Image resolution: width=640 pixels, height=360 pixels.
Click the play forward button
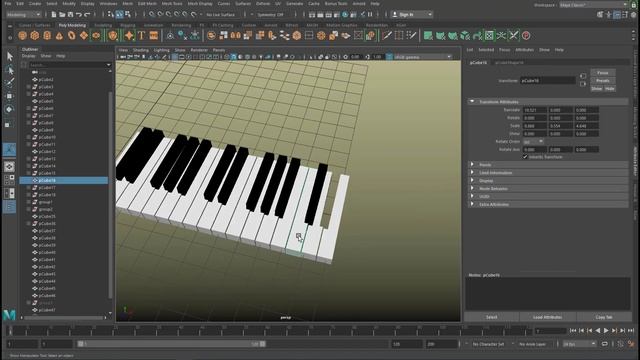[606, 330]
